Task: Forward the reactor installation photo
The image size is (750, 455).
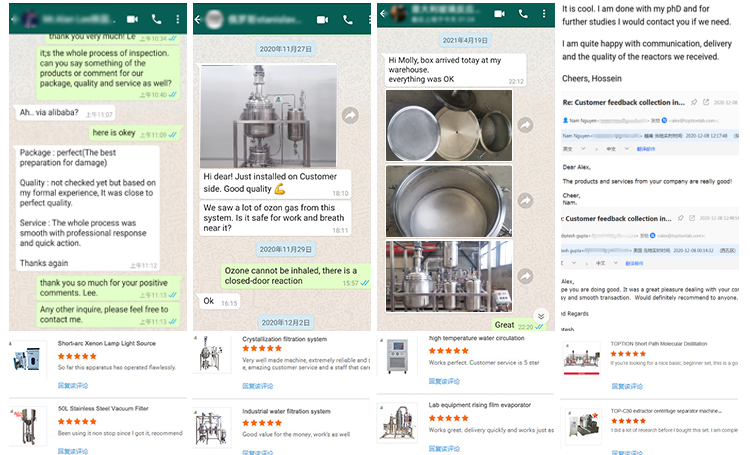Action: 350,116
